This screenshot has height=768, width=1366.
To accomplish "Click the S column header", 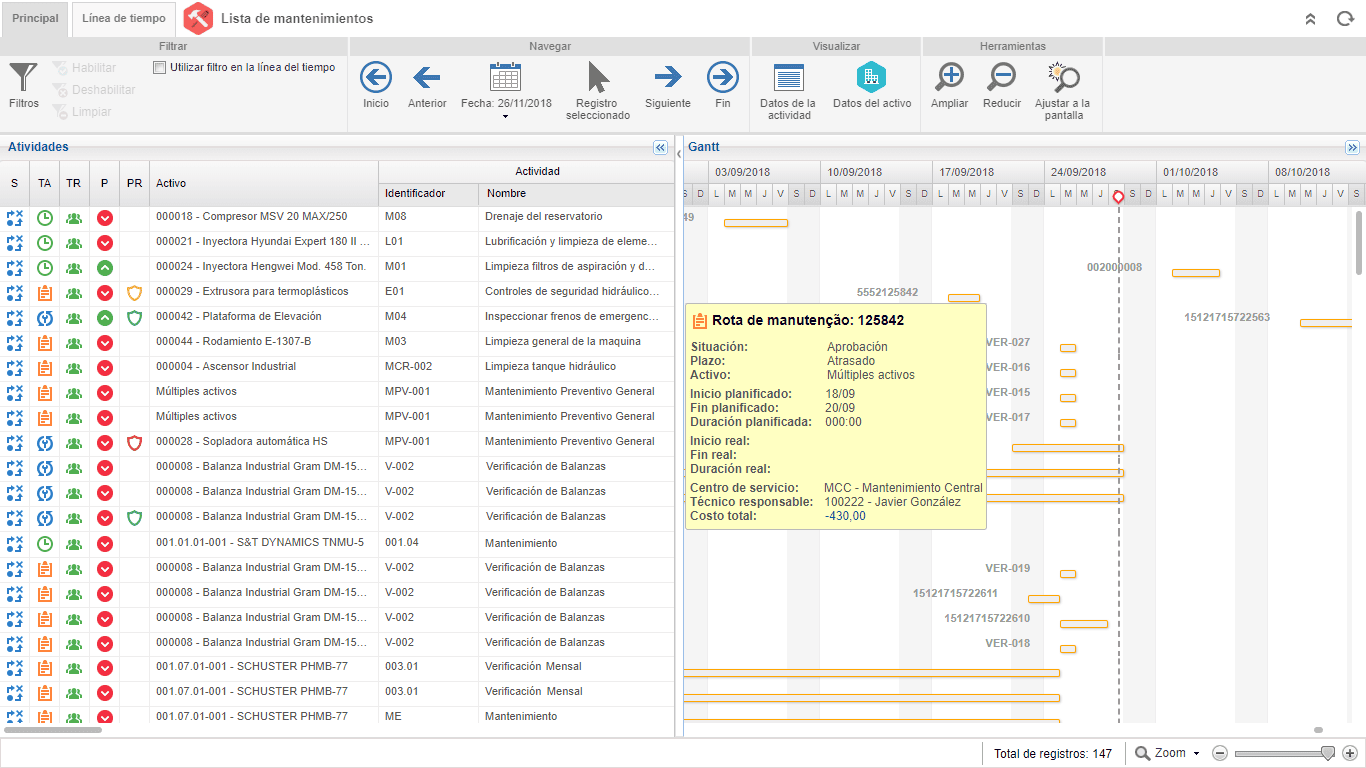I will [14, 183].
